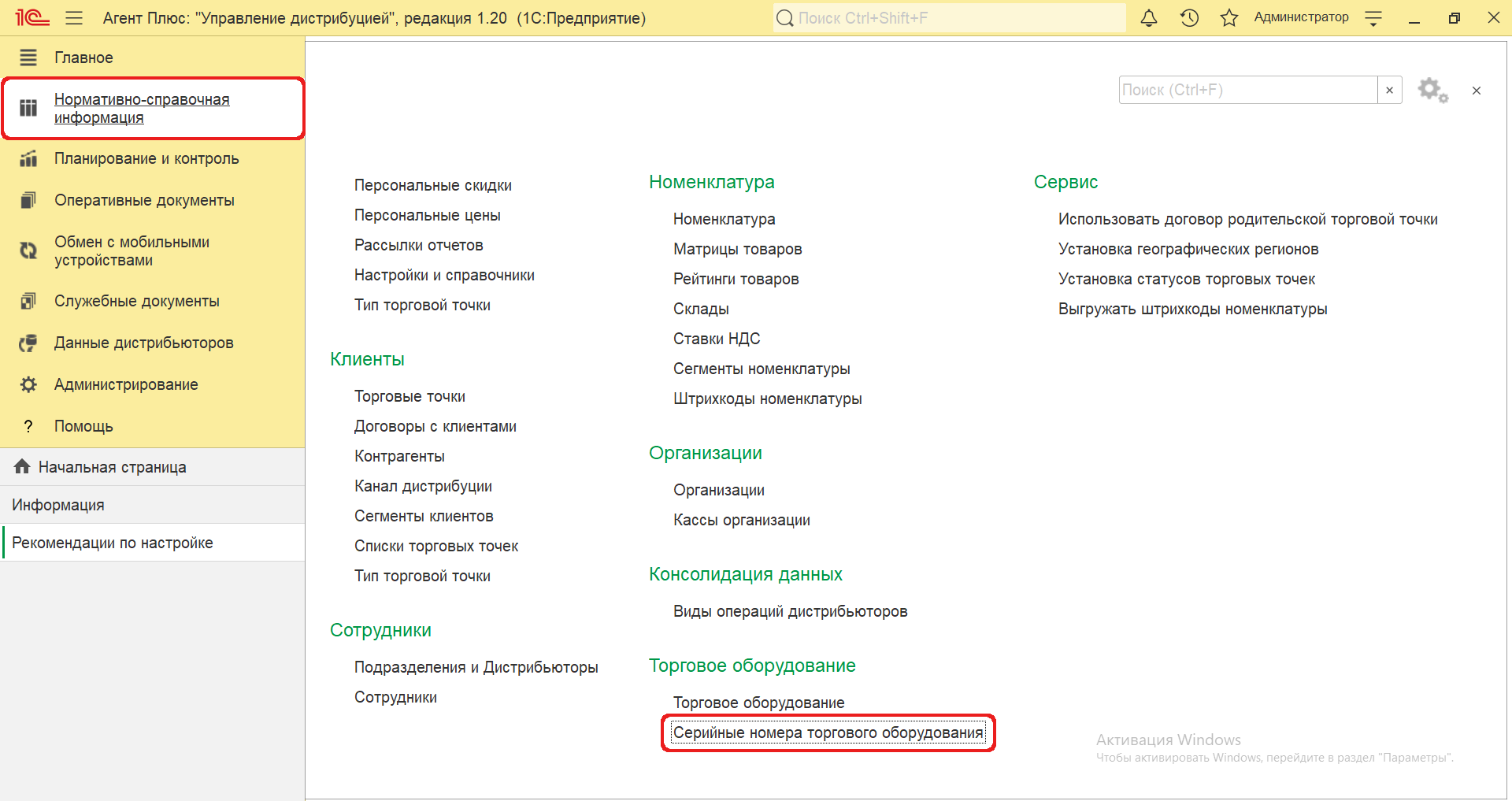
Task: Click the Данные дистрибьюторов icon
Action: [28, 343]
